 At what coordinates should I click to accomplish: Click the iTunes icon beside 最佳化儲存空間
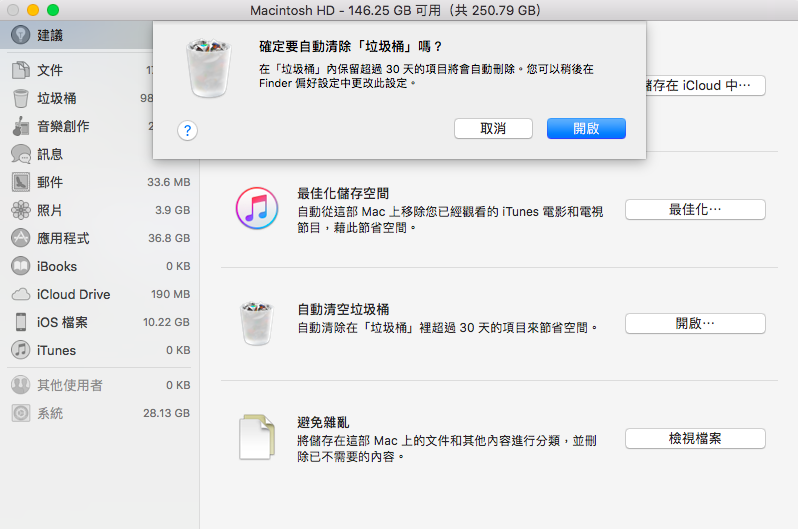[257, 208]
